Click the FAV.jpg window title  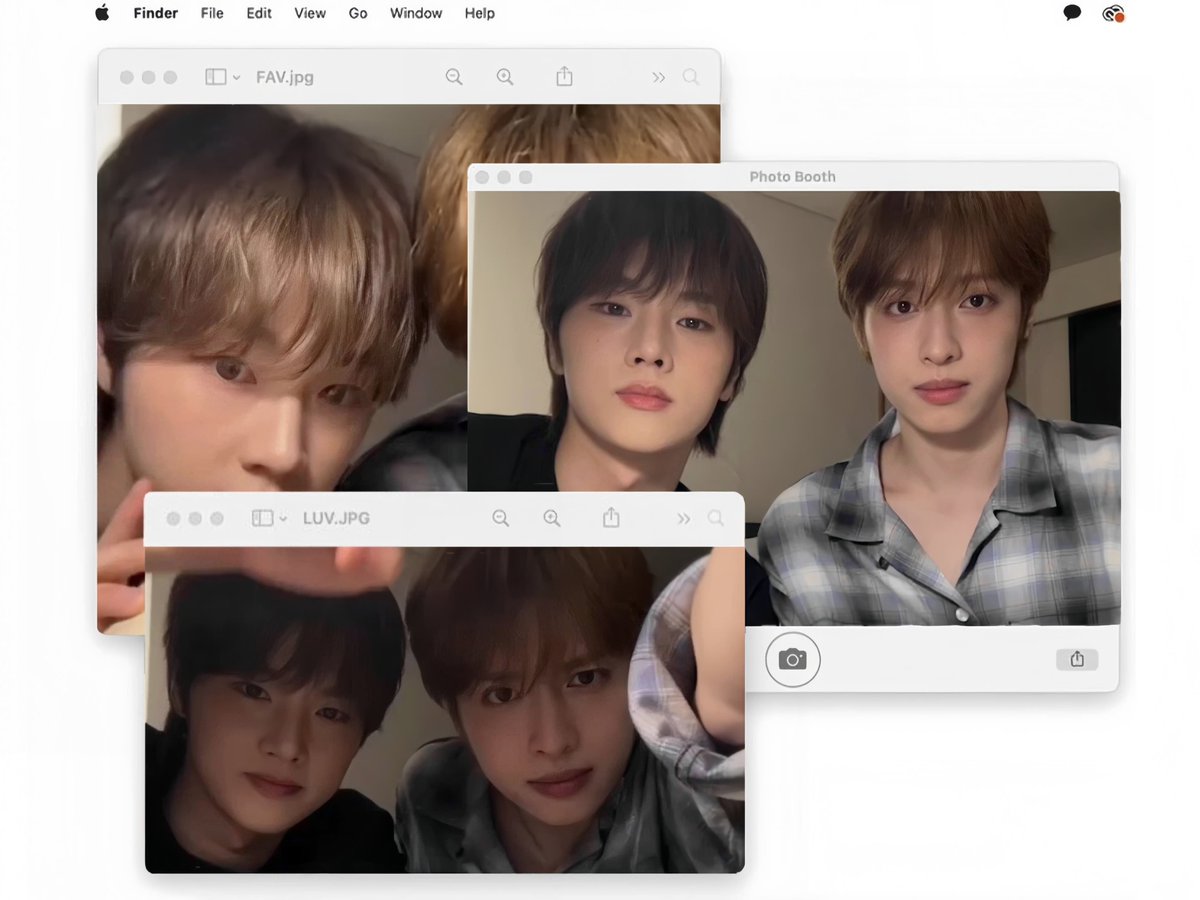coord(285,77)
